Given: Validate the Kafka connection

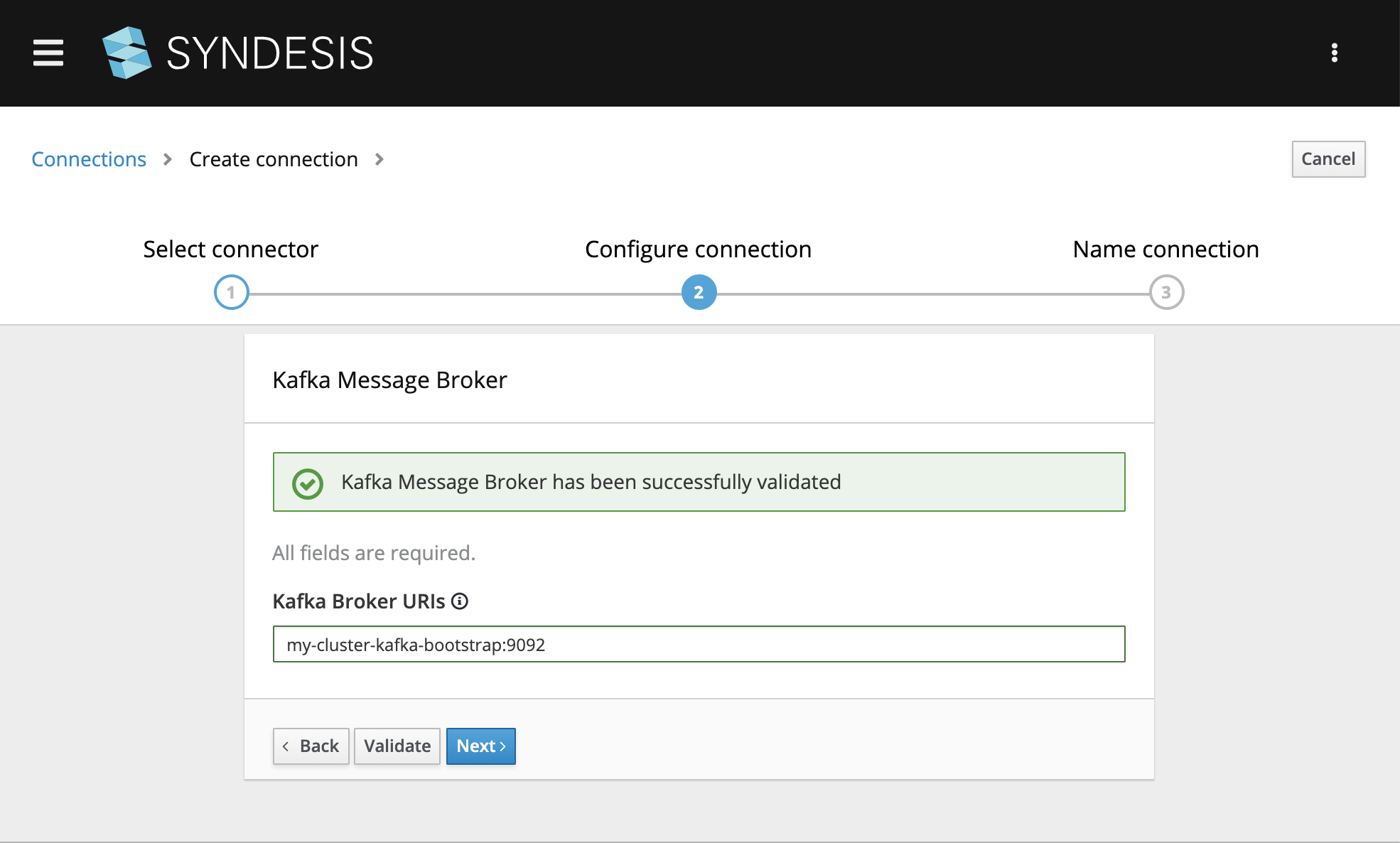Looking at the screenshot, I should coord(397,746).
